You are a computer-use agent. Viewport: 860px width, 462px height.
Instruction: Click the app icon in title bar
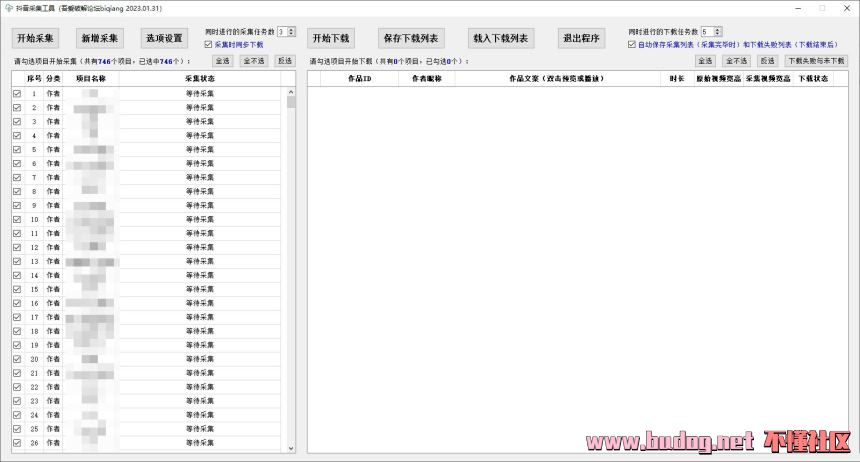(8, 8)
